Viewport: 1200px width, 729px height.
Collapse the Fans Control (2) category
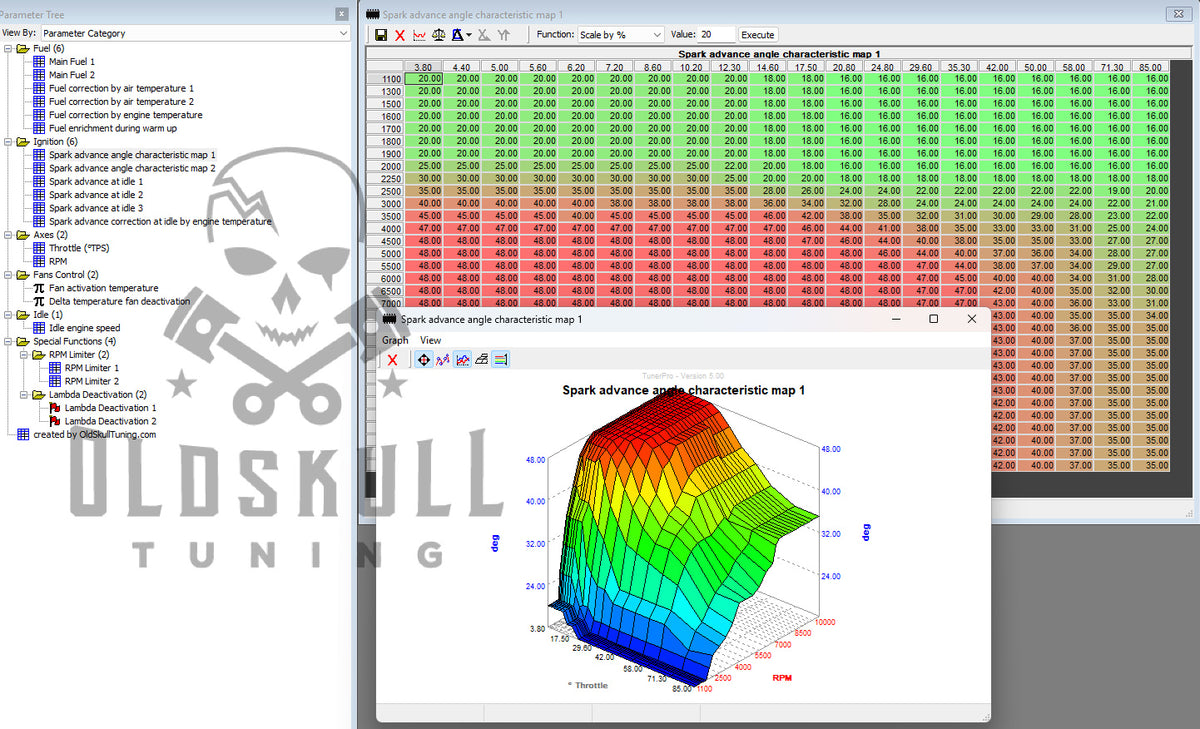click(8, 275)
